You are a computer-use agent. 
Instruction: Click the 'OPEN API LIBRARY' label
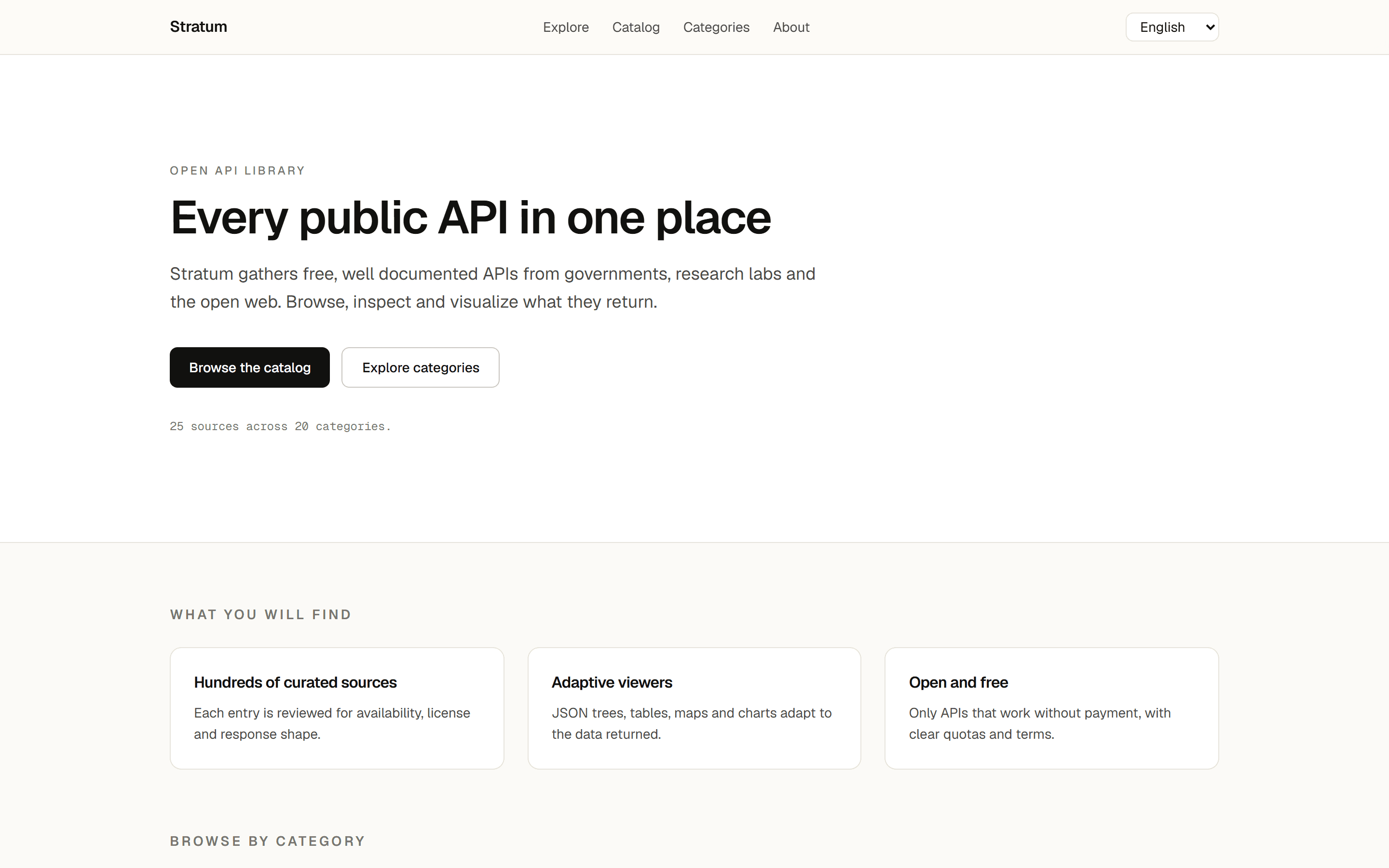[237, 171]
